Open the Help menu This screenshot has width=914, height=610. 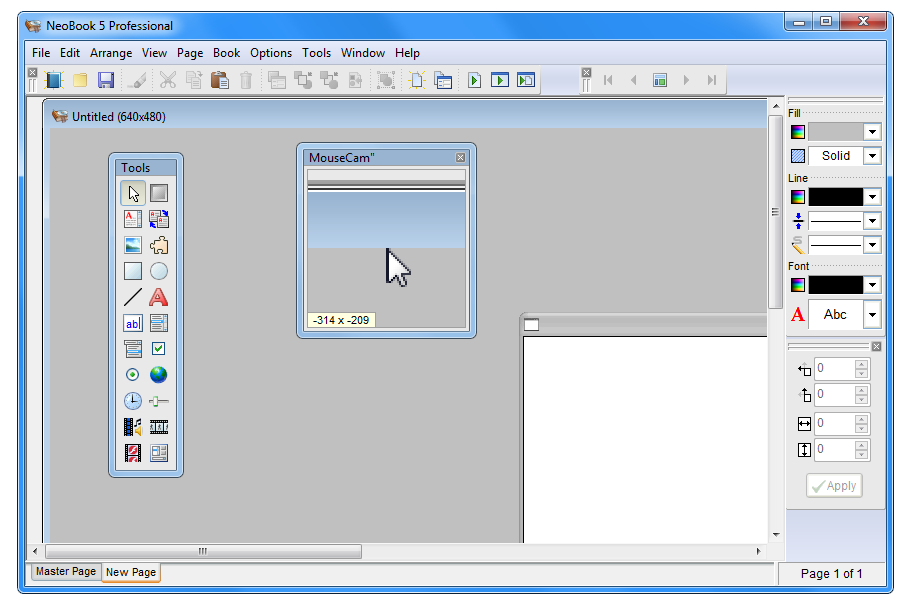coord(407,53)
